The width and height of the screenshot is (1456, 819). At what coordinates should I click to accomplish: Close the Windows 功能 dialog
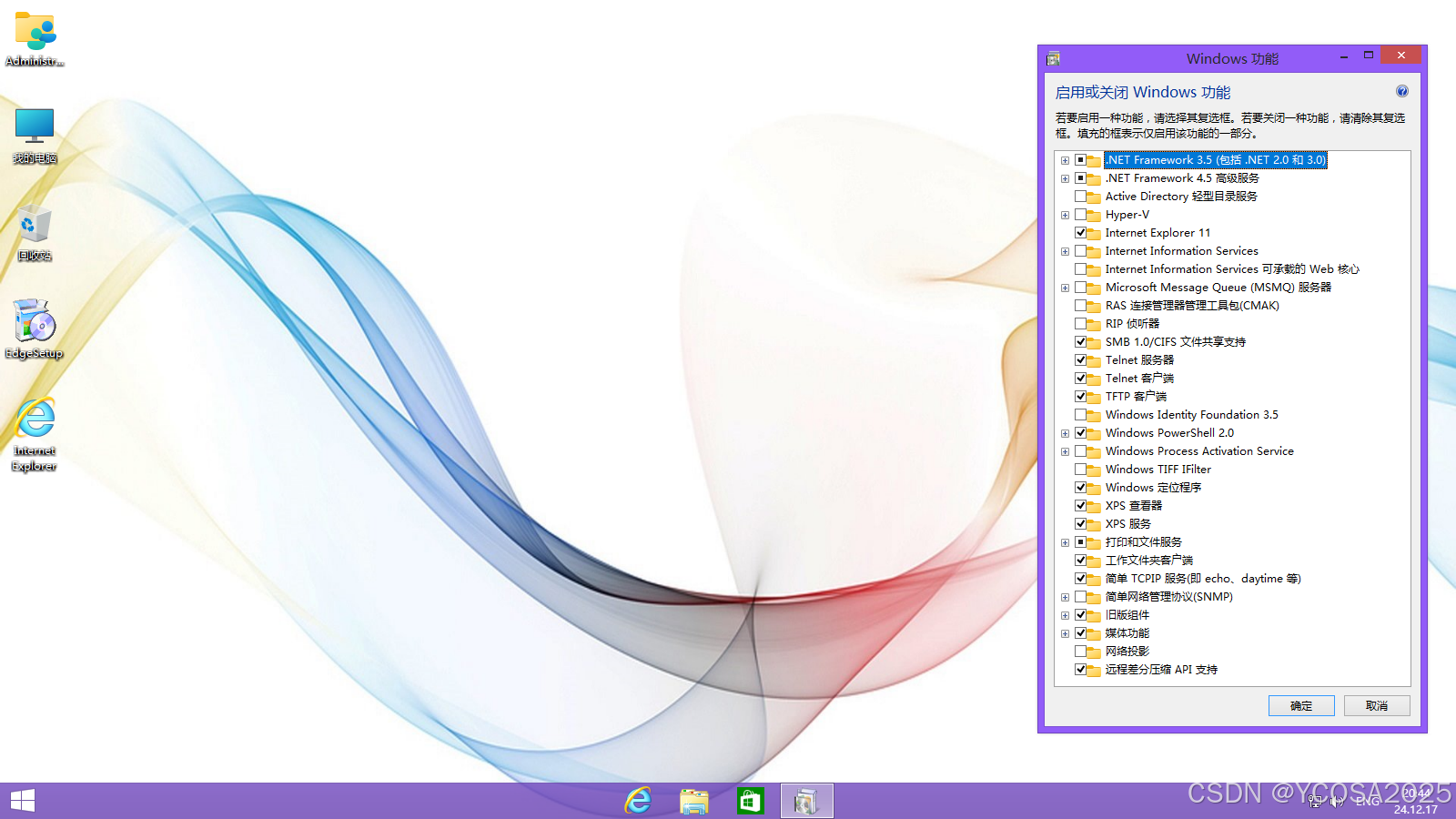1401,56
